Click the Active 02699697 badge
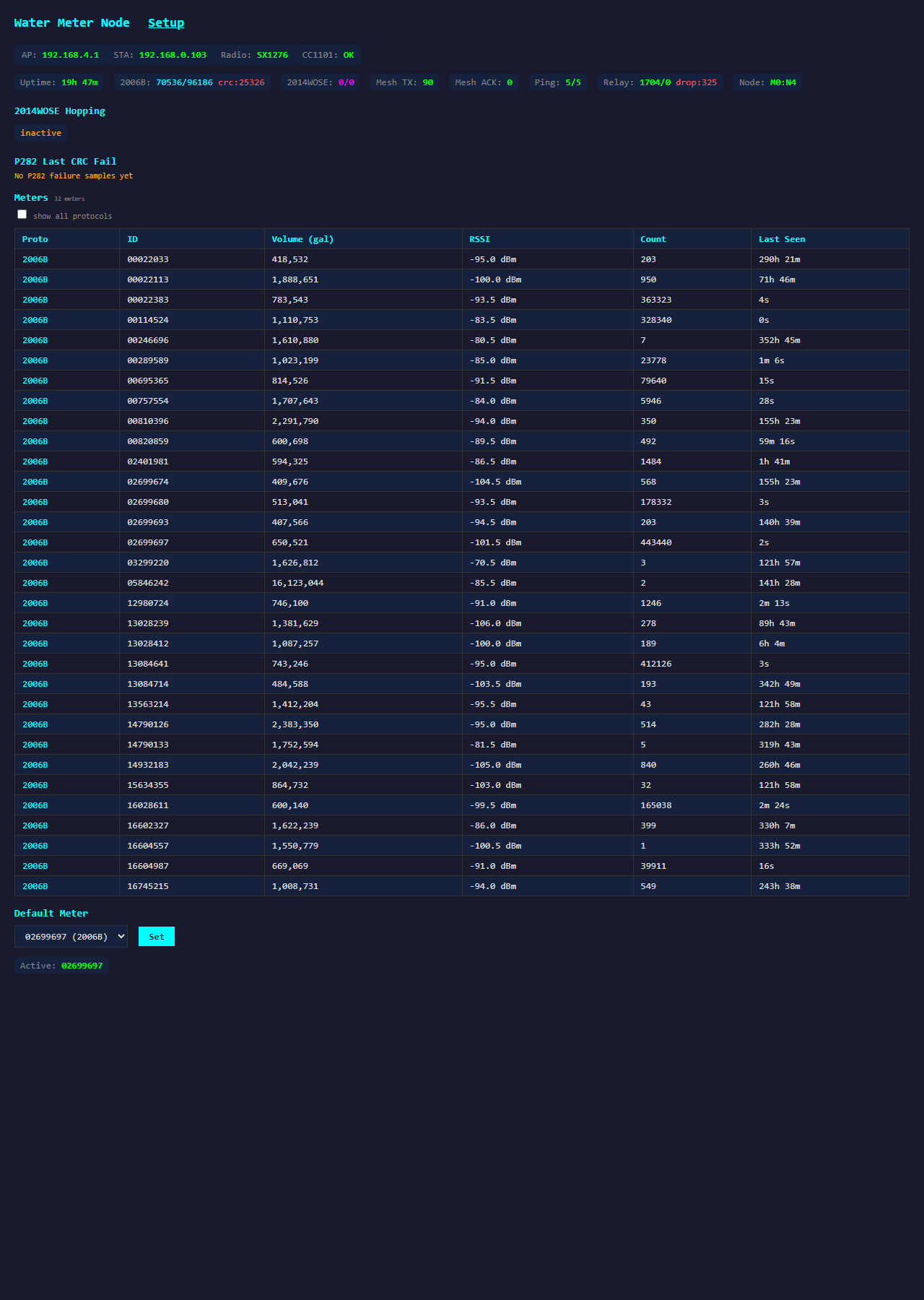Image resolution: width=924 pixels, height=1300 pixels. [61, 966]
